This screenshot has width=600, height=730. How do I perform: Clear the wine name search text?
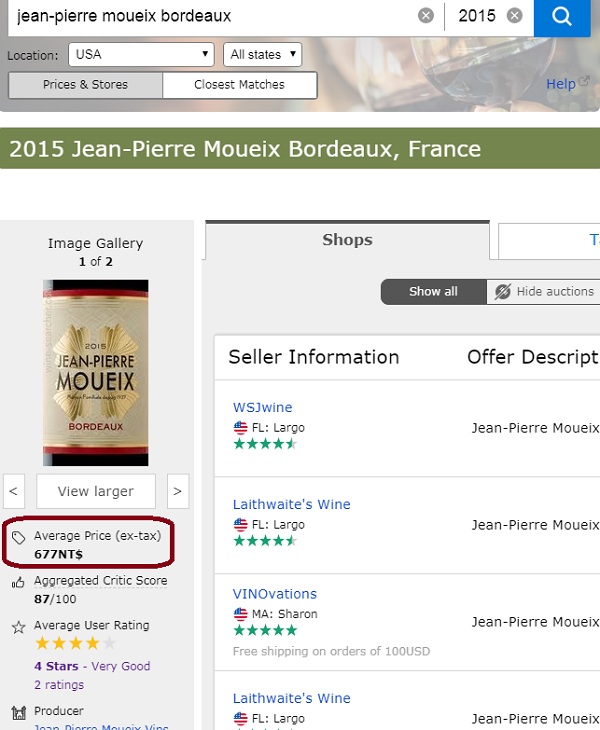426,16
